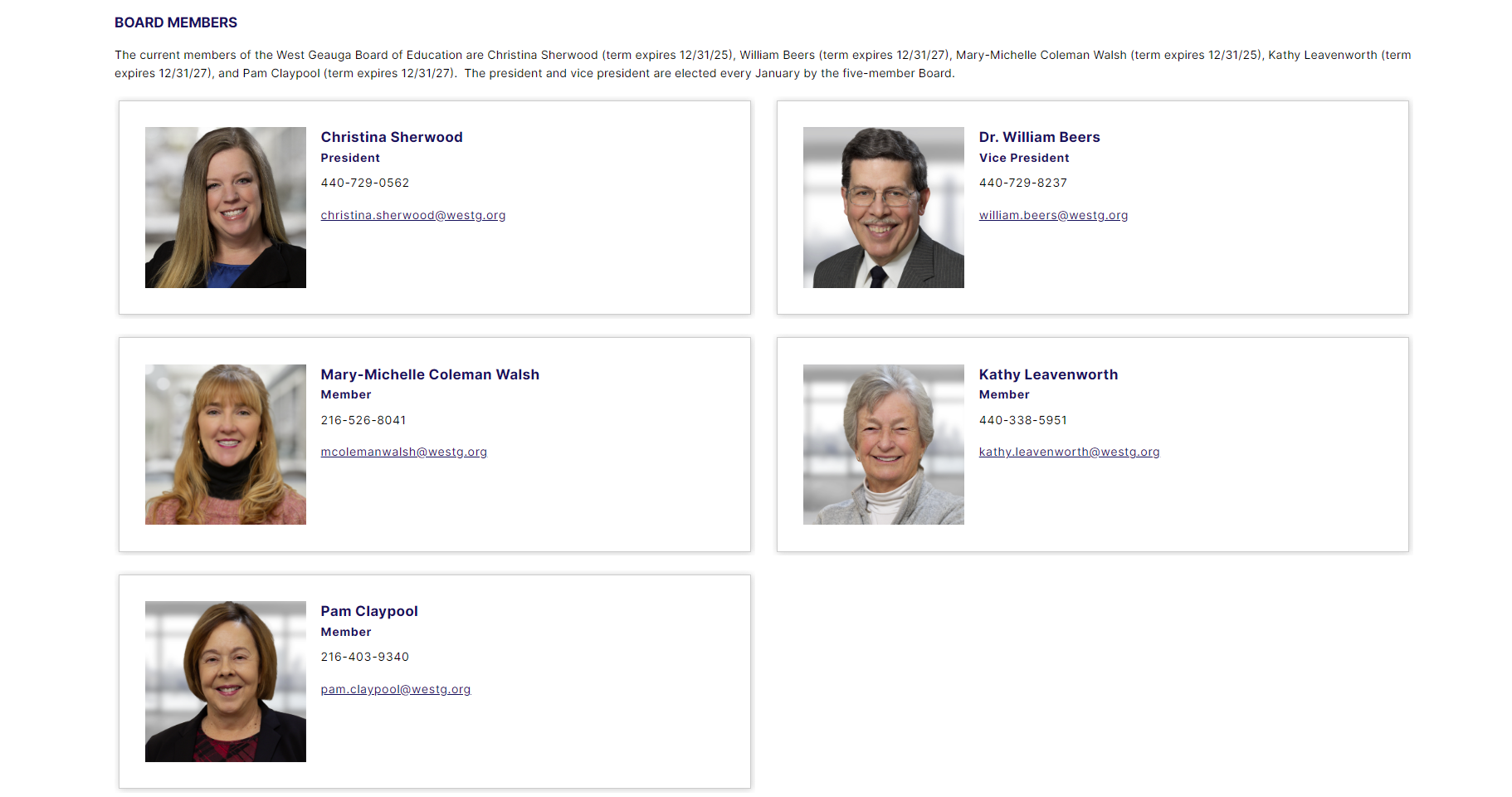Select the name heading Christina Sherwood
1512x797 pixels.
(392, 137)
